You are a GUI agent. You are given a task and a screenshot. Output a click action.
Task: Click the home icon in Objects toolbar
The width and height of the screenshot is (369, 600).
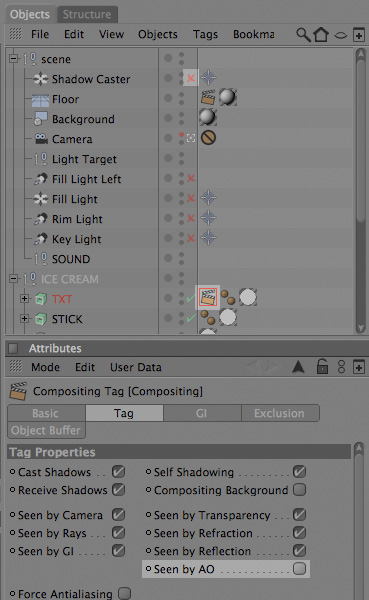pyautogui.click(x=321, y=34)
